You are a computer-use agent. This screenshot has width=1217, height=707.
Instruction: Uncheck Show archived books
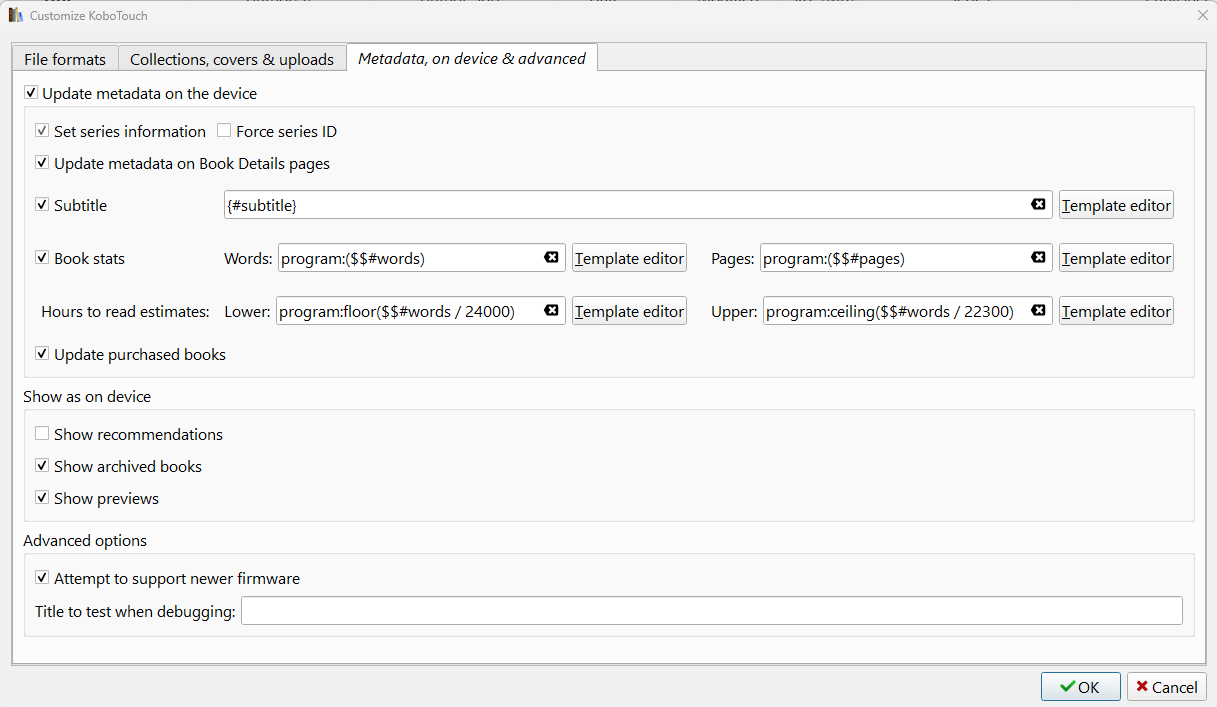(42, 466)
